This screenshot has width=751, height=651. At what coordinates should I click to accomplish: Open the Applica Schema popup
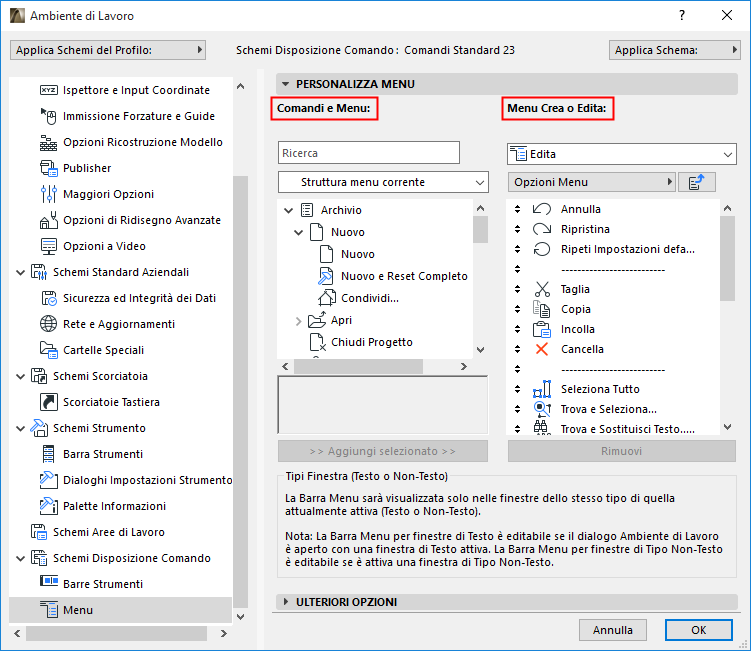(x=675, y=50)
